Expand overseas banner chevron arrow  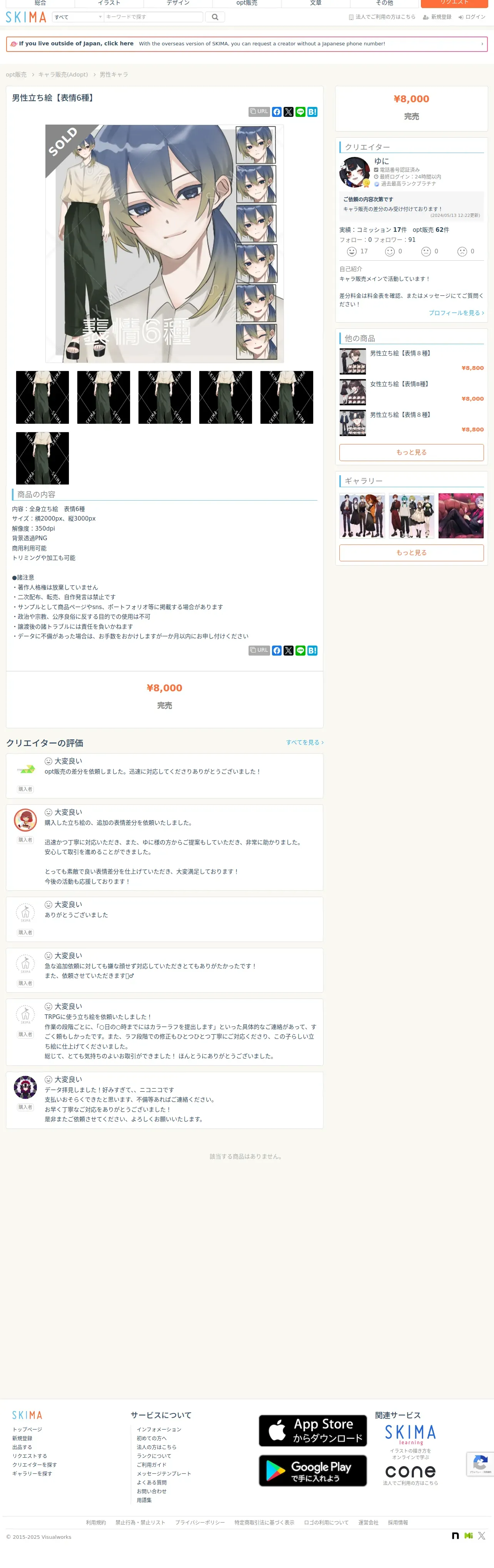pyautogui.click(x=482, y=44)
